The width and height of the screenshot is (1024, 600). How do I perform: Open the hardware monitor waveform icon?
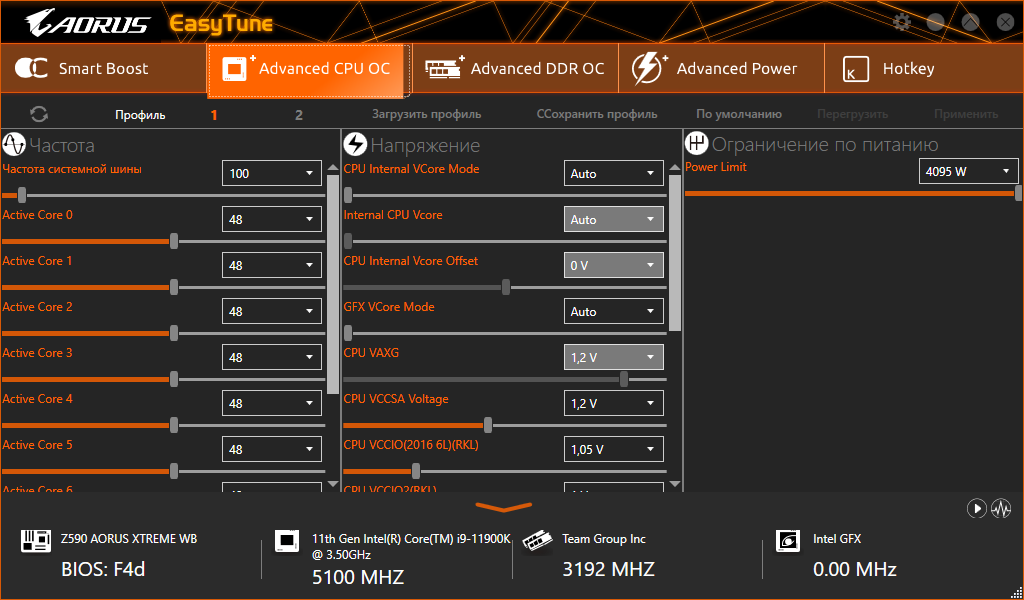click(1000, 508)
